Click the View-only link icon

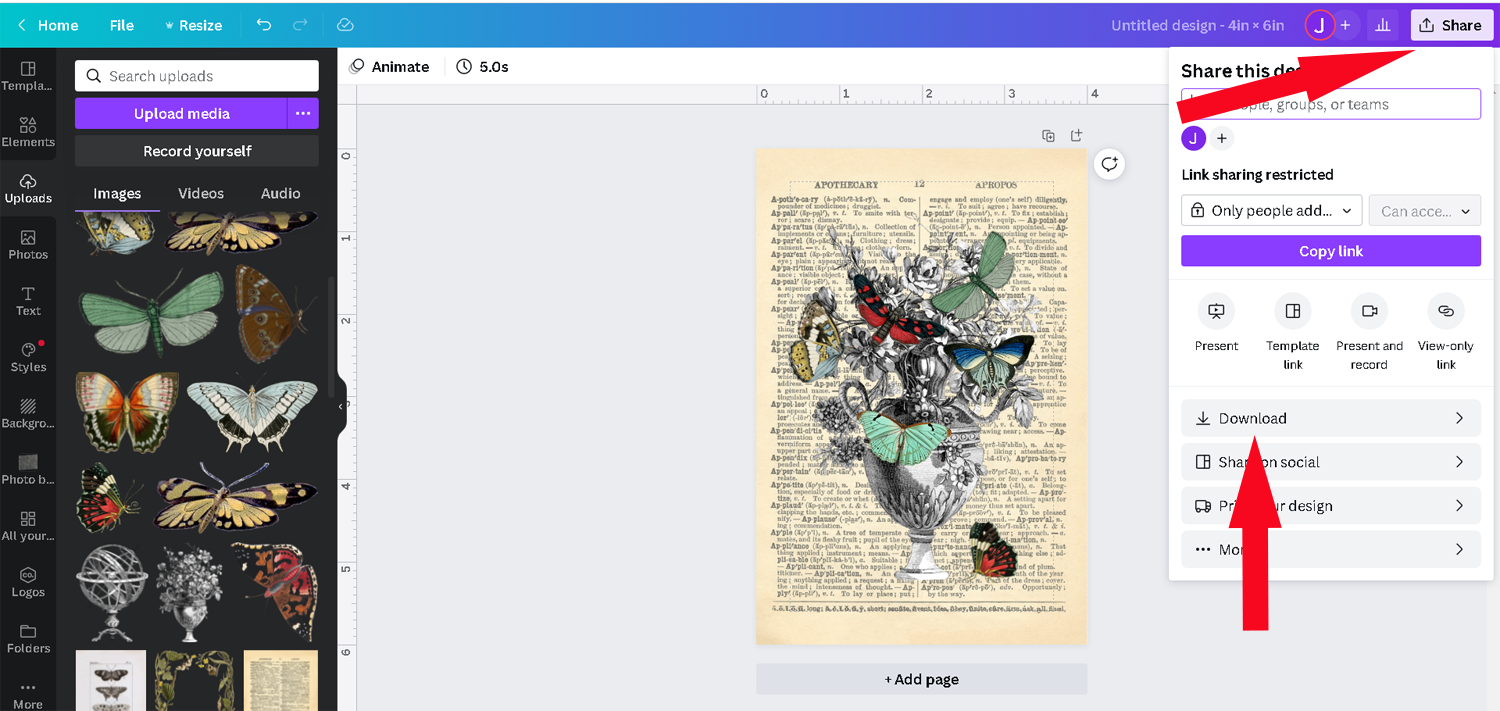pos(1446,311)
